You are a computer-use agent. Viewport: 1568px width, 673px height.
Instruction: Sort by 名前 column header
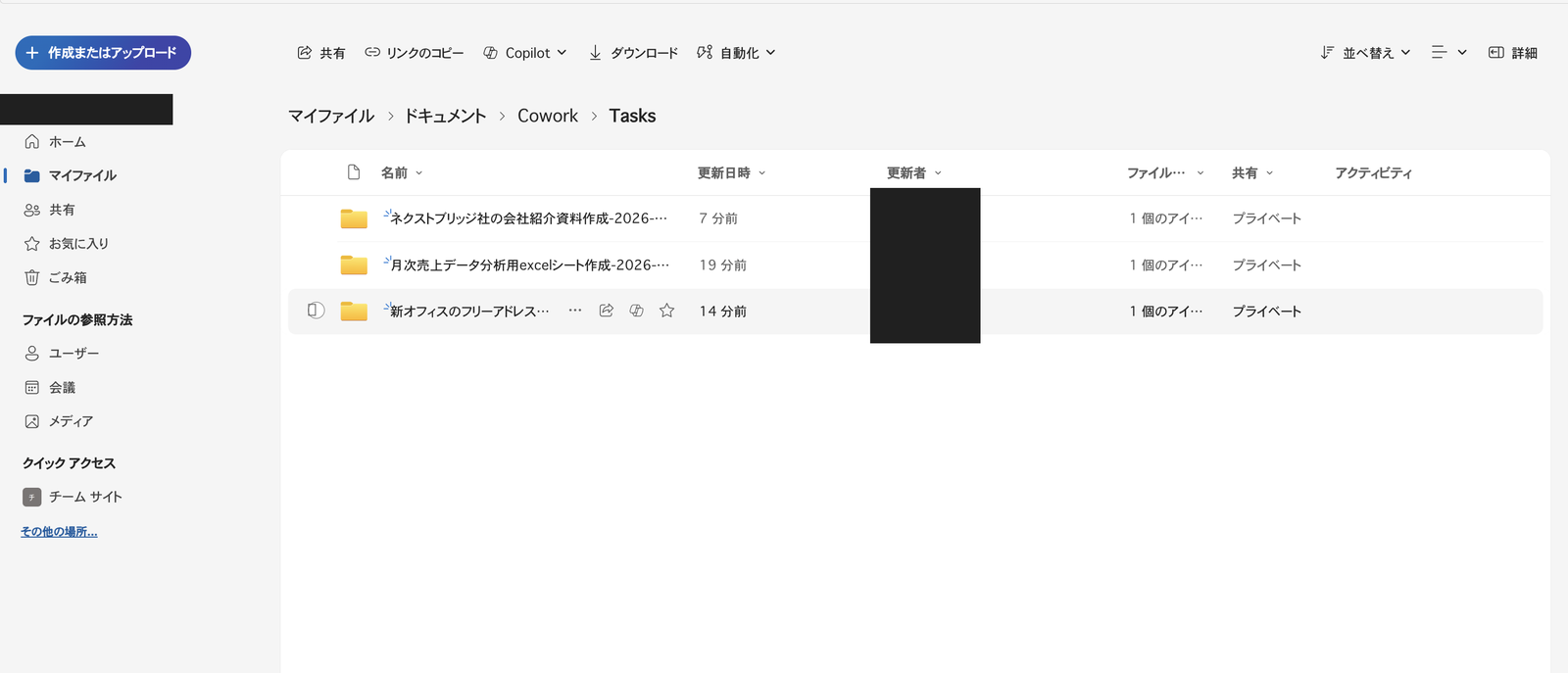coord(402,172)
